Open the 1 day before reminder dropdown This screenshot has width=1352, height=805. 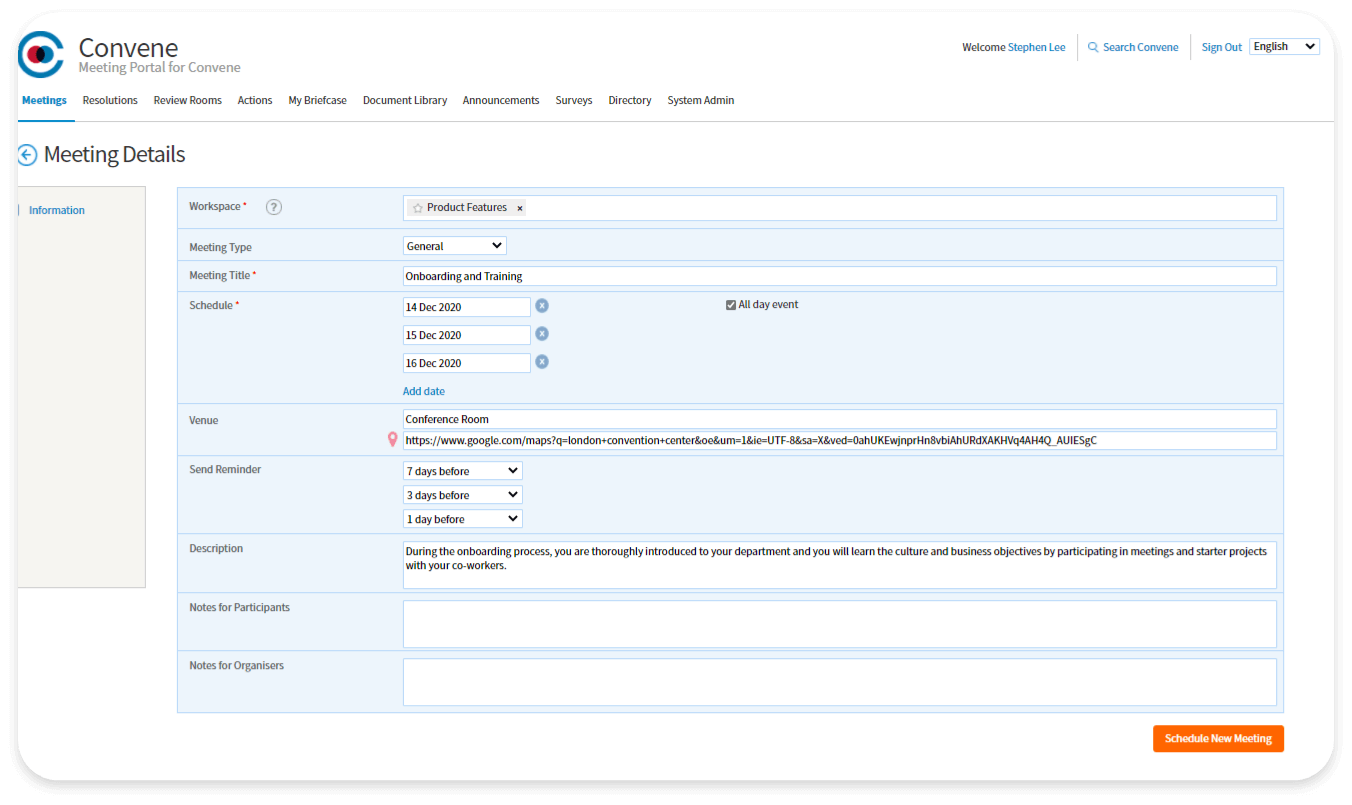point(462,519)
